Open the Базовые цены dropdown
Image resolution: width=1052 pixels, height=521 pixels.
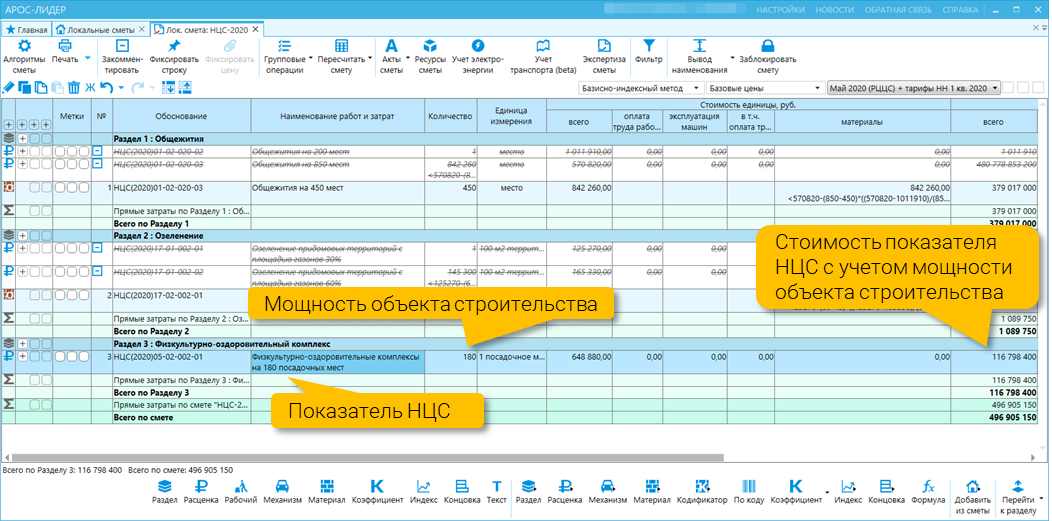[766, 88]
